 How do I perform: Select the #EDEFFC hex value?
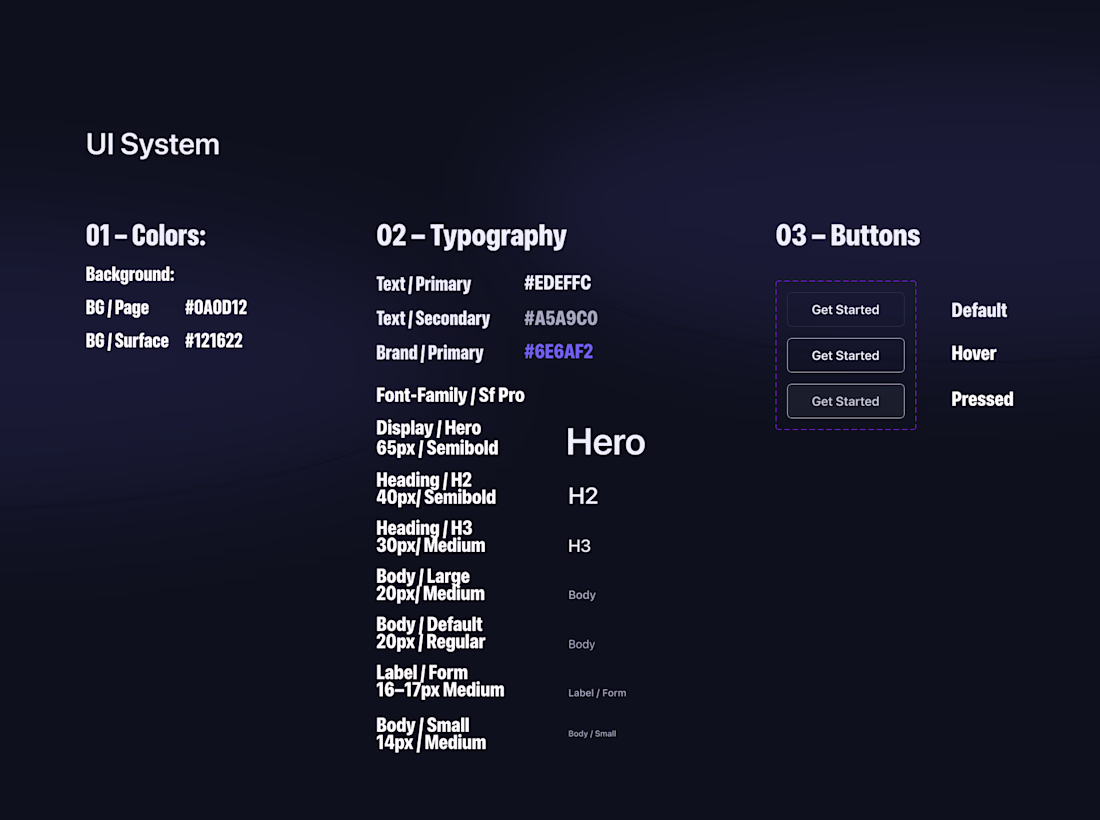pyautogui.click(x=558, y=283)
